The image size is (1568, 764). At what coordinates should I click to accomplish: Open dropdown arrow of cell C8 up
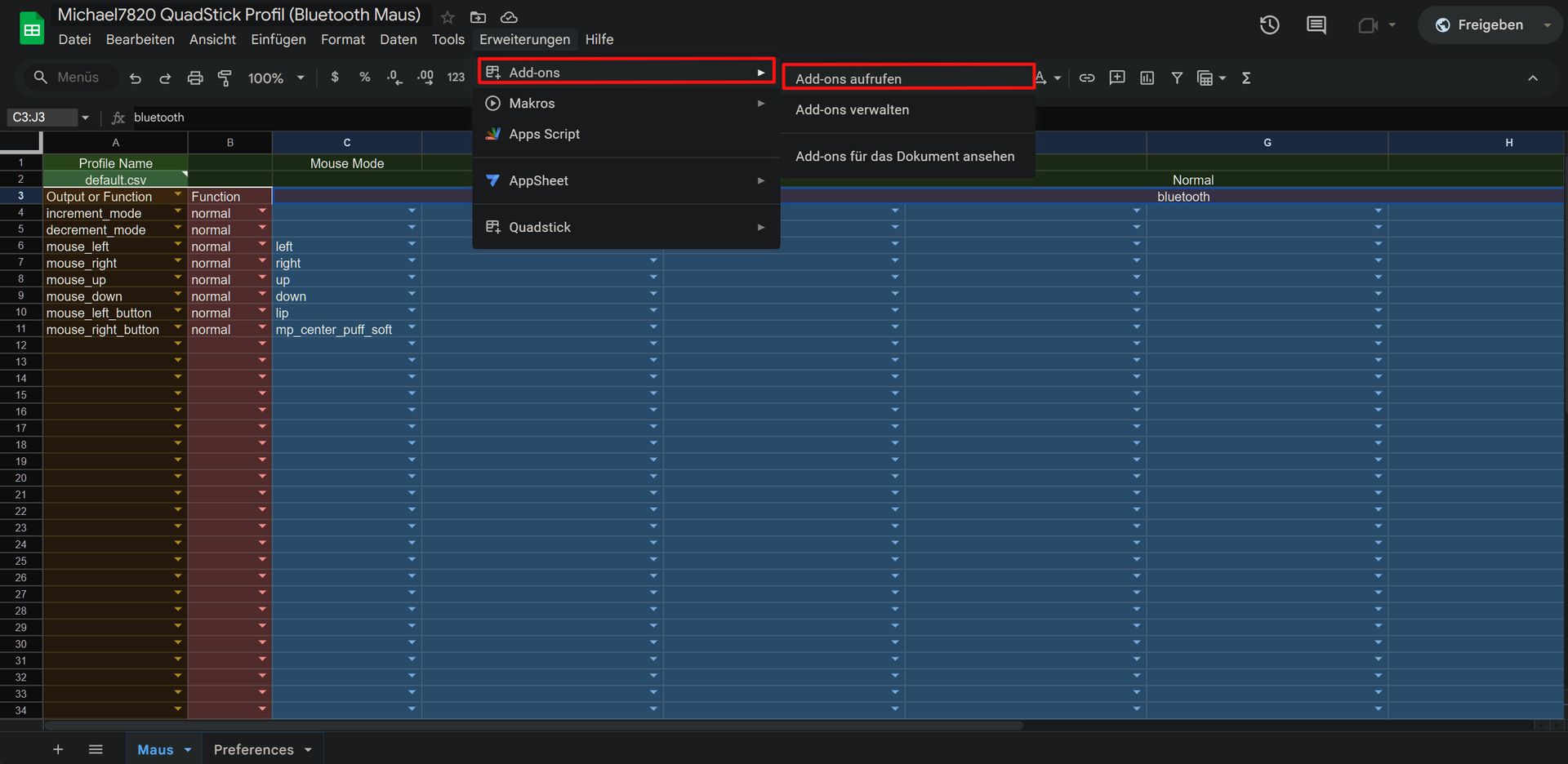(412, 278)
